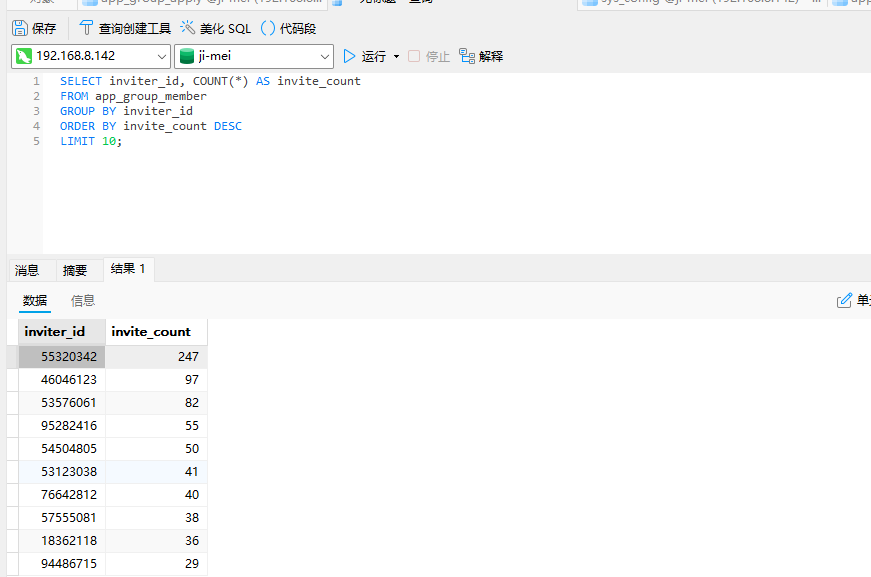The width and height of the screenshot is (871, 577).
Task: Click app_group_member in the FROM clause
Action: pyautogui.click(x=151, y=96)
